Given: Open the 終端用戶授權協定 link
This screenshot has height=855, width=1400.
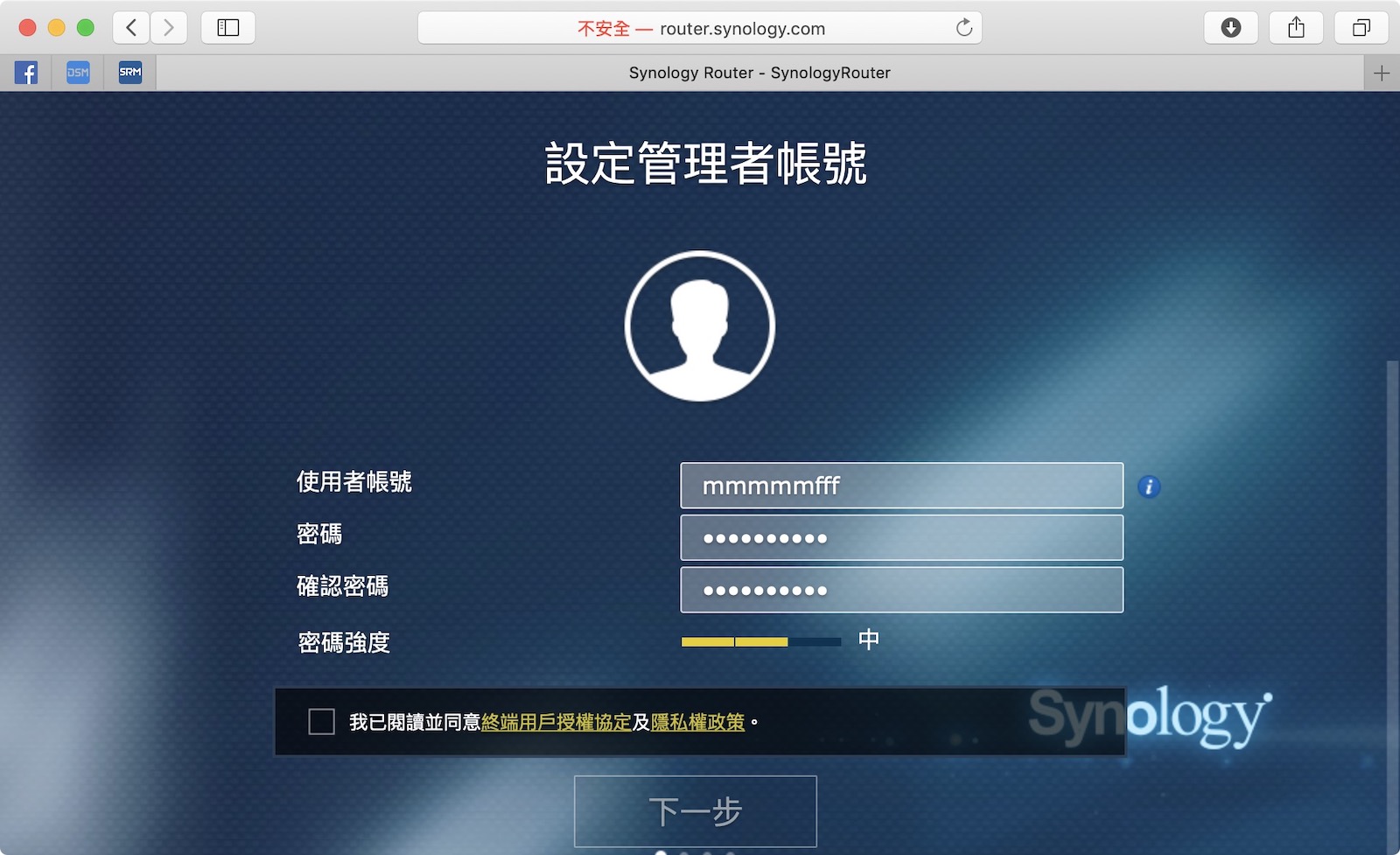Looking at the screenshot, I should [556, 722].
